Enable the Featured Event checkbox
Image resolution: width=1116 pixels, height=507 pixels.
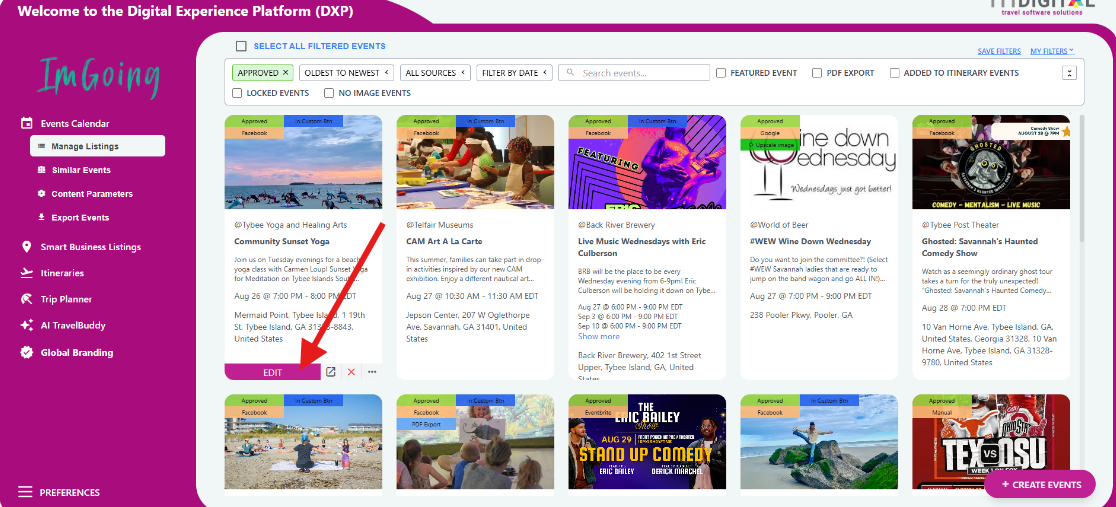coord(721,73)
